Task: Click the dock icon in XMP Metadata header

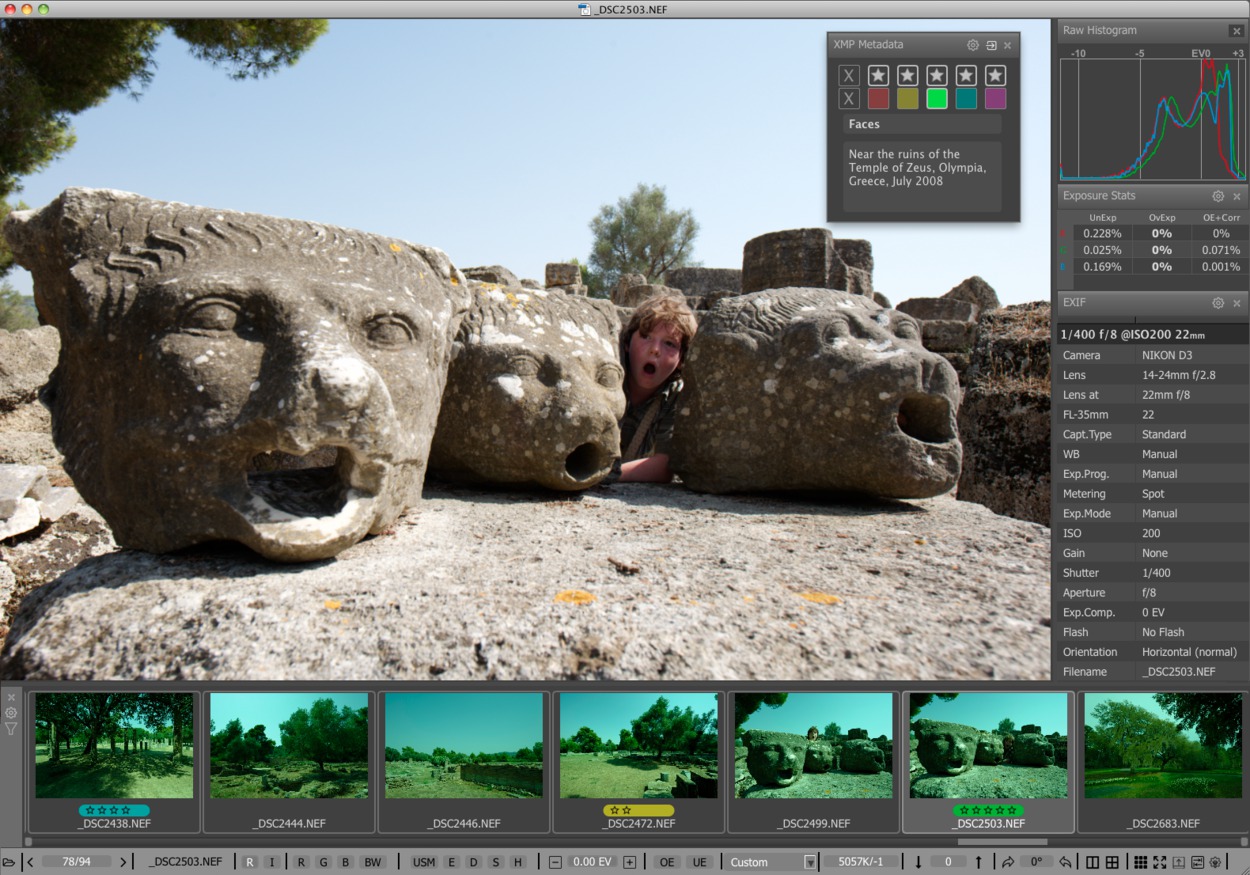Action: (x=991, y=45)
